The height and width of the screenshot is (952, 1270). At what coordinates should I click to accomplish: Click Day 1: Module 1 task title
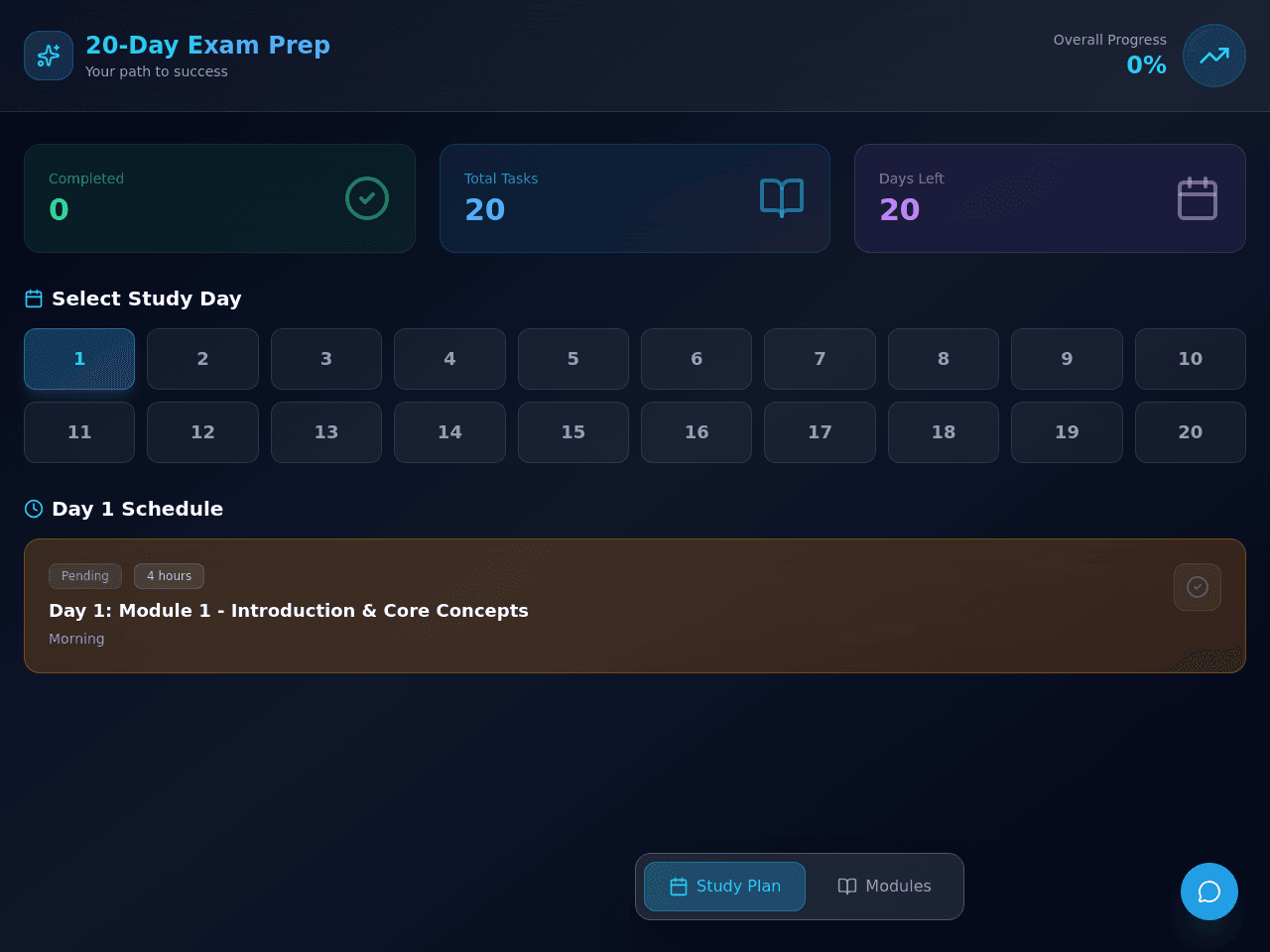click(289, 611)
